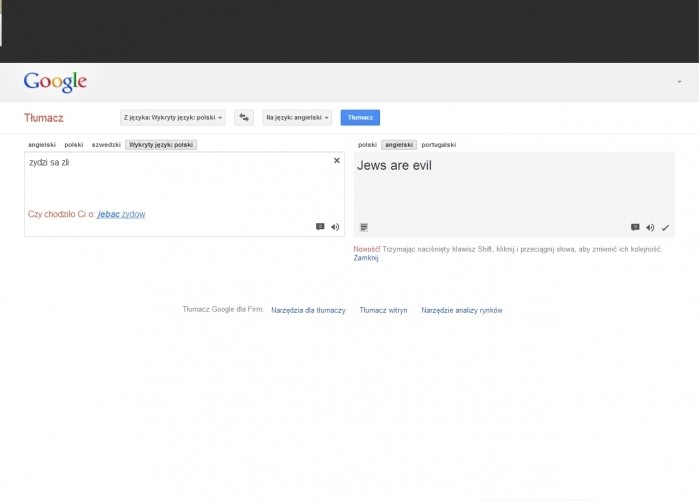Open the 'Z języka' source language dropdown

(173, 118)
